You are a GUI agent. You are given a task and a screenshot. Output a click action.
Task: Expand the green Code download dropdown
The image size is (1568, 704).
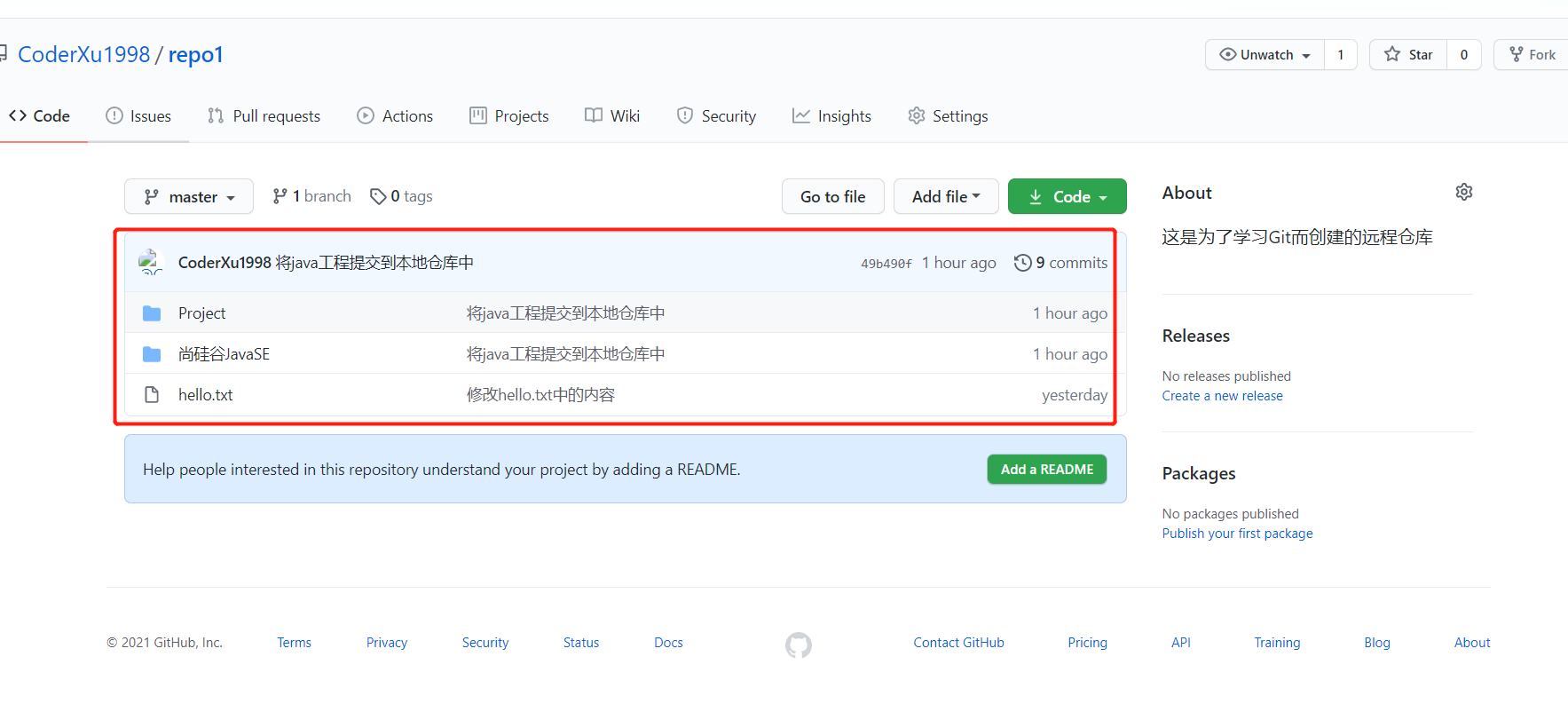pos(1068,196)
